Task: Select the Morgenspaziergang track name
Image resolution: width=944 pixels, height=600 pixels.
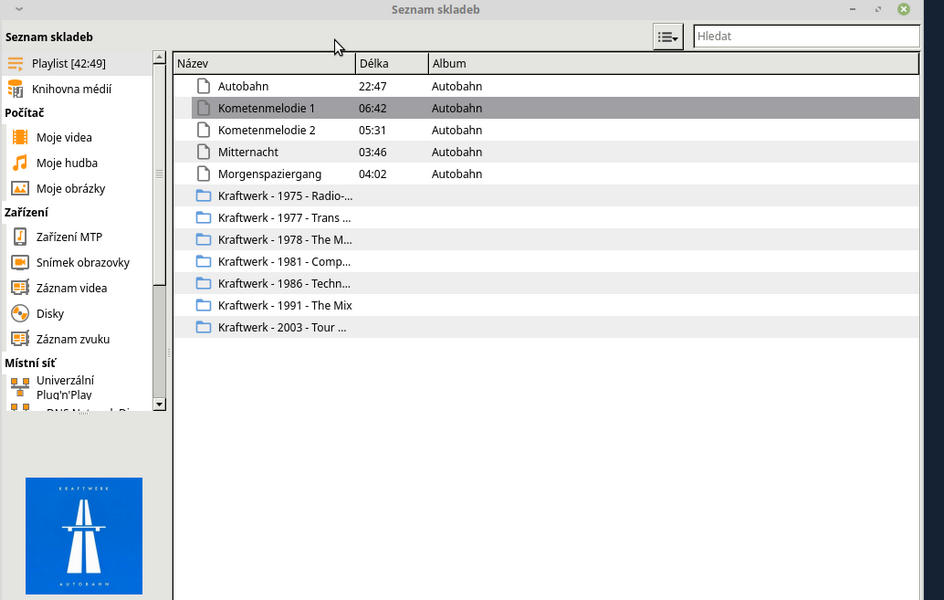Action: click(270, 174)
